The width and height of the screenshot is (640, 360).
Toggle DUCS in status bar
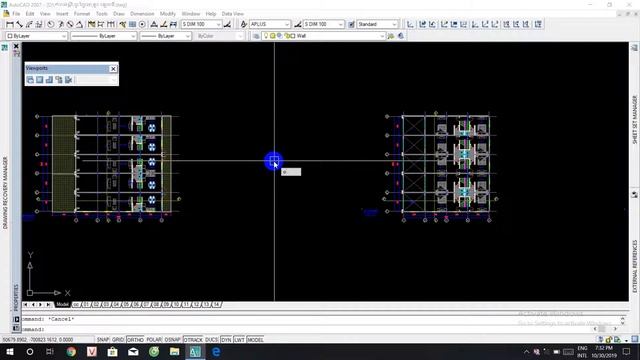point(211,340)
